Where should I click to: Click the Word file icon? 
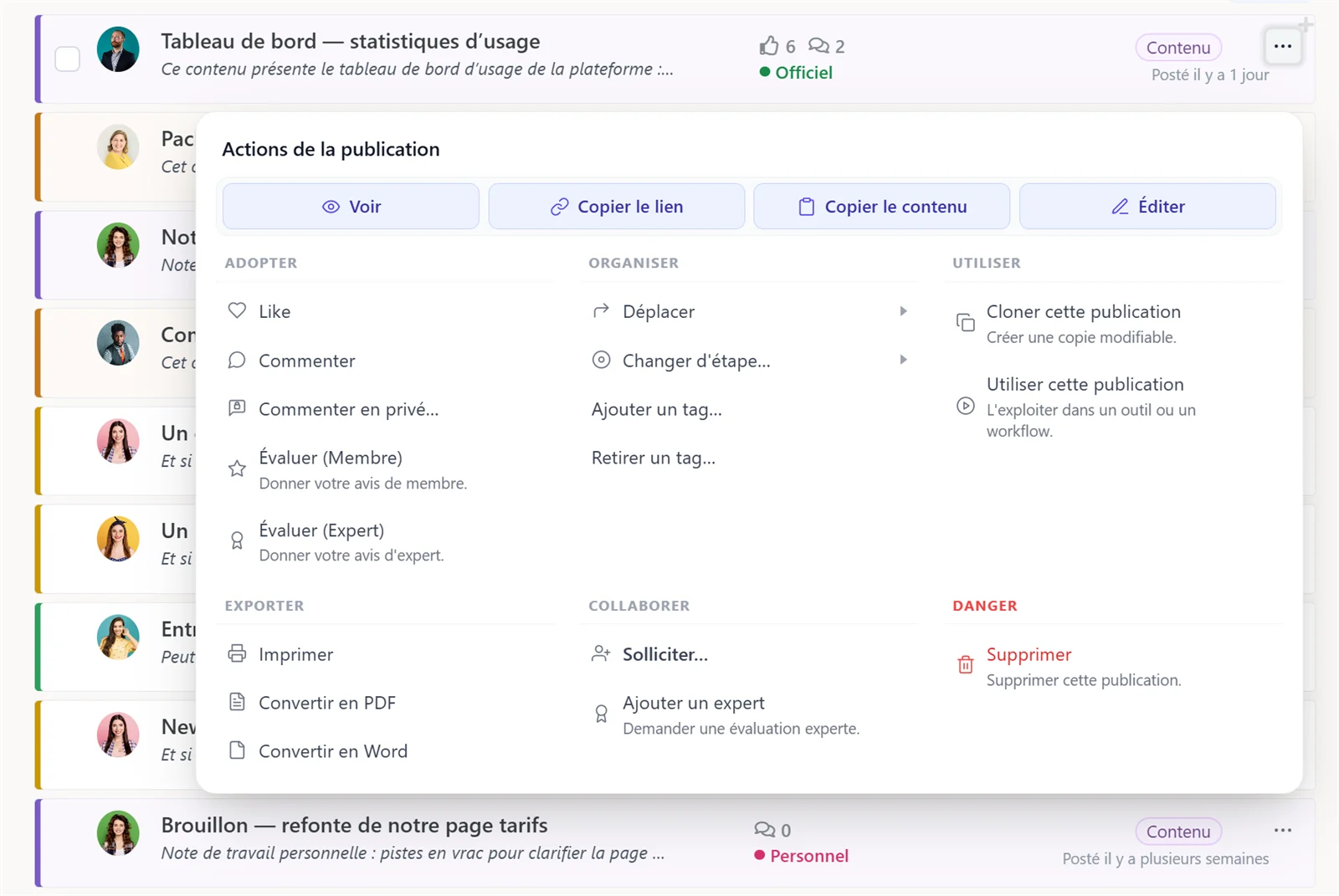(237, 750)
